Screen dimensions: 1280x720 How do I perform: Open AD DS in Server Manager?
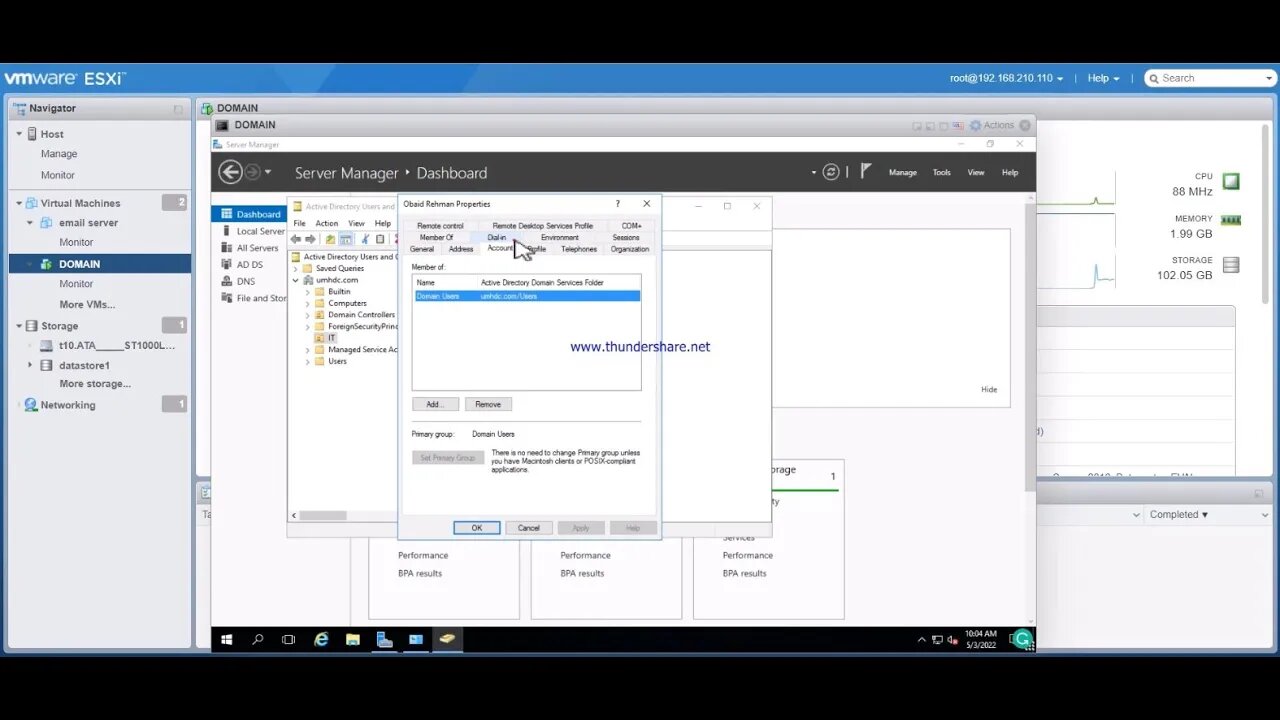[x=250, y=265]
